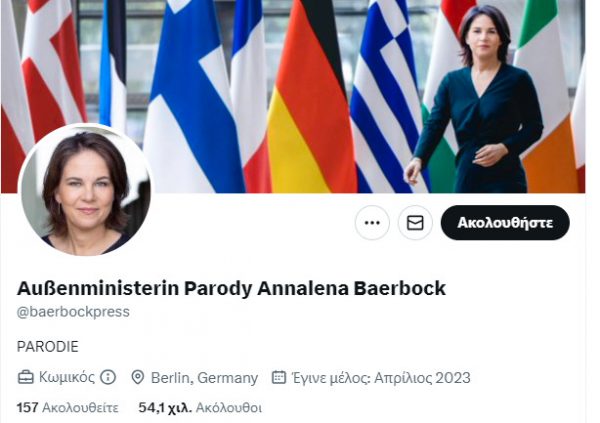Click the German flag in the banner

[312, 96]
